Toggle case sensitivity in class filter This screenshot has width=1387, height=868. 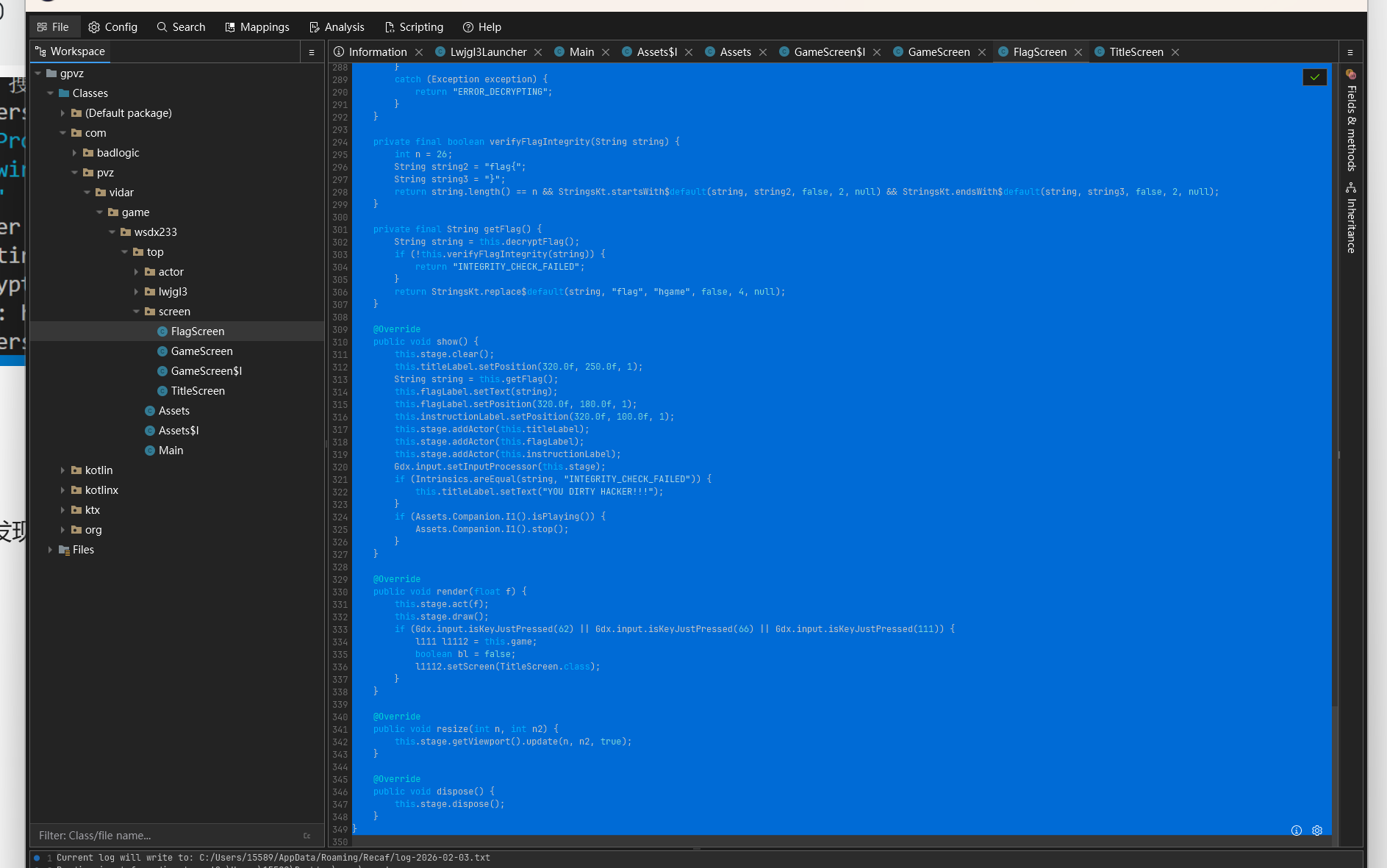(x=307, y=836)
